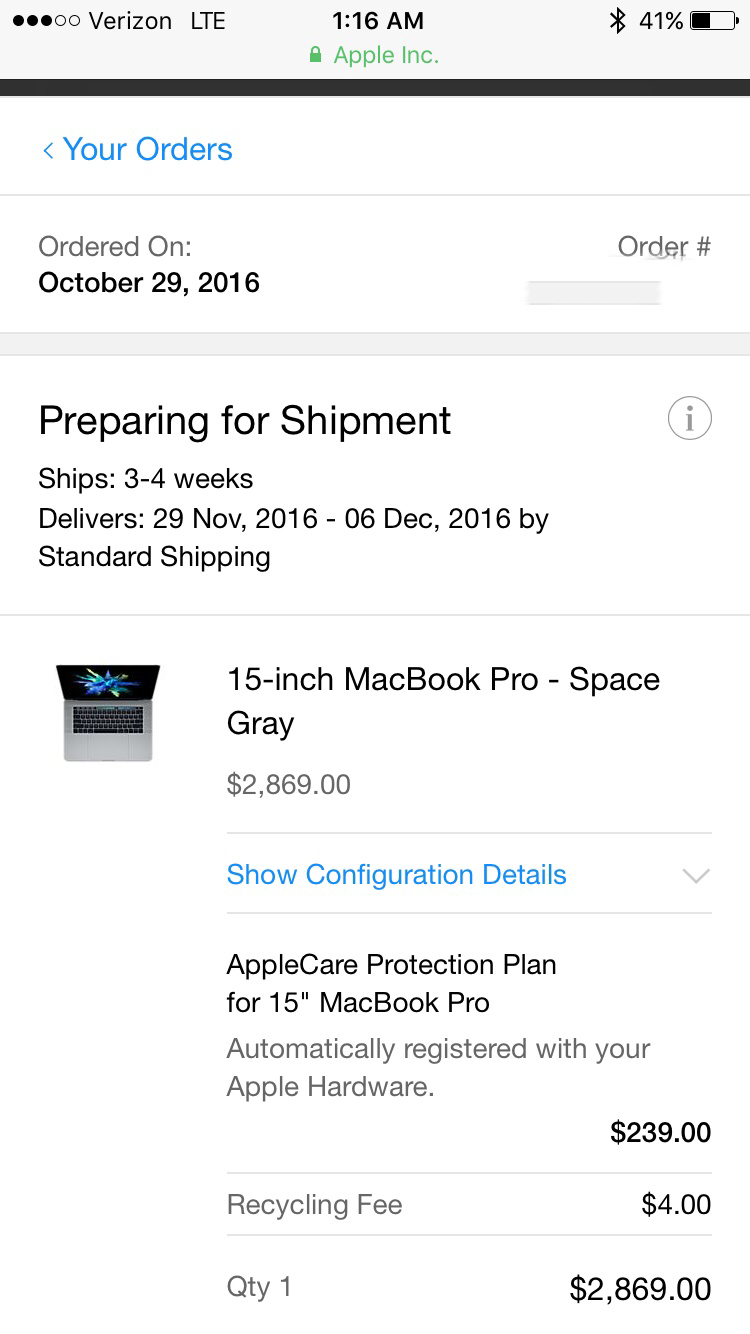Tap the configuration details down chevron
750x1334 pixels.
695,876
